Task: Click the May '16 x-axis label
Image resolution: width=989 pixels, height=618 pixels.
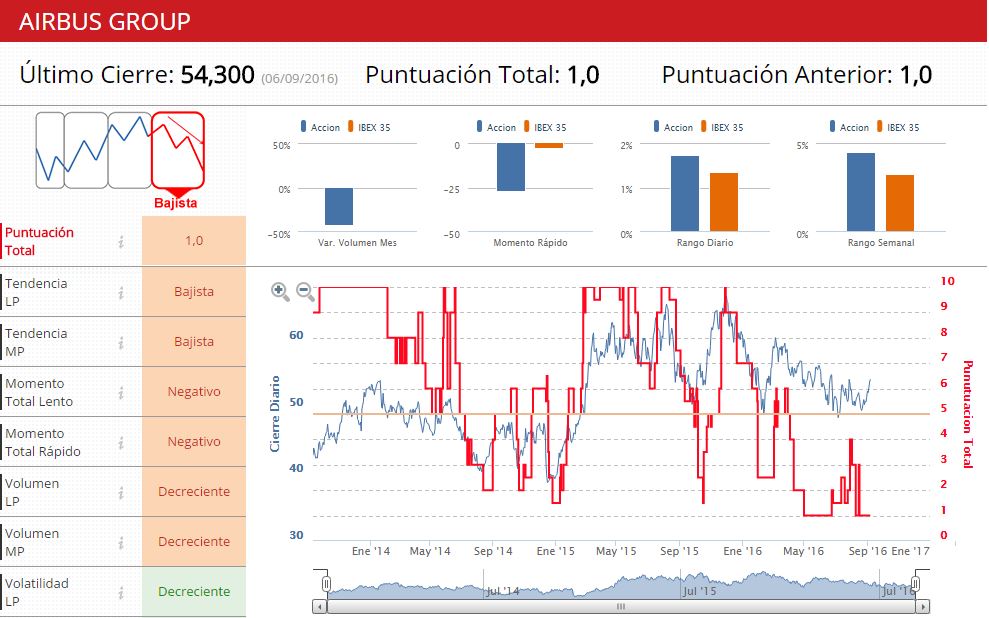Action: [803, 551]
